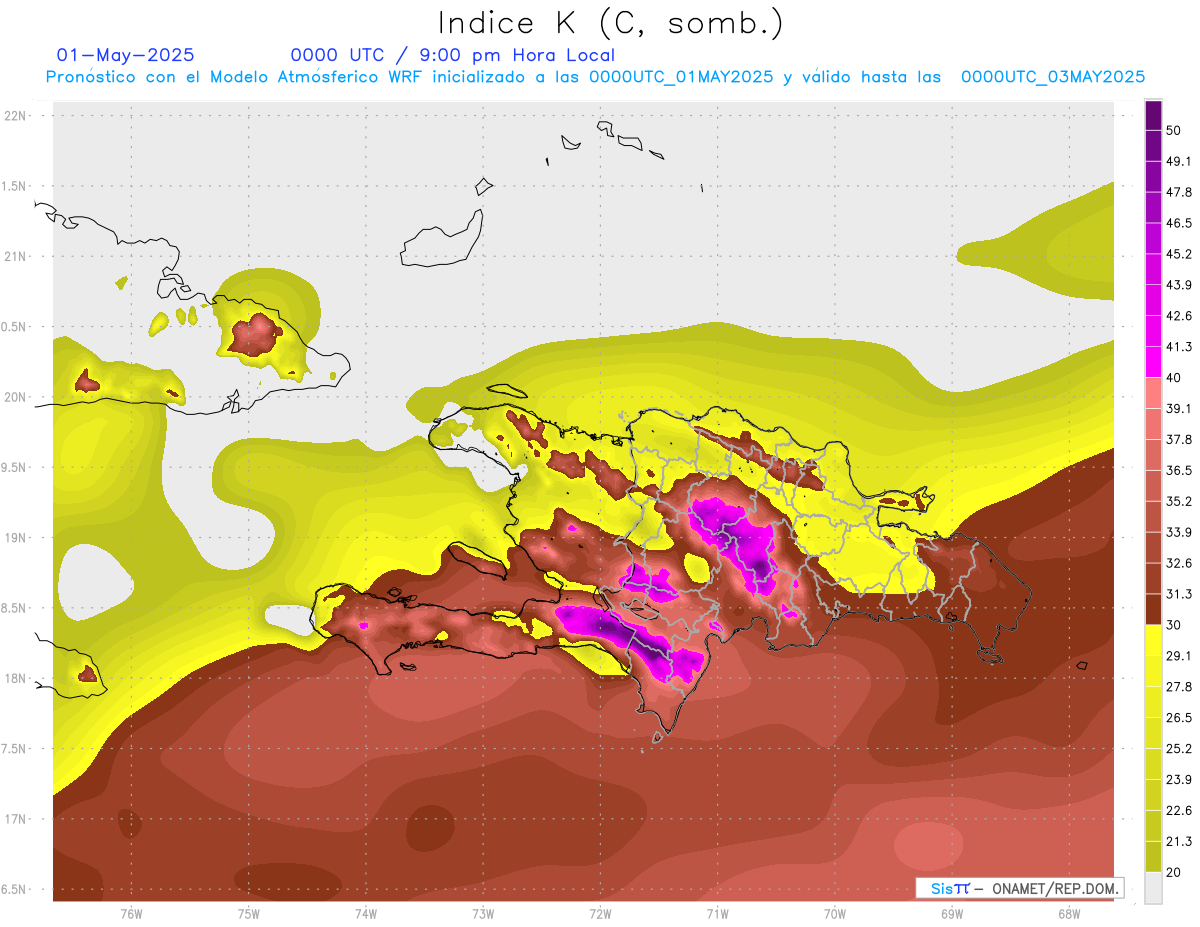Click the dark brown colorbar segment between 30 and 31.3
1200x927 pixels.
click(x=1153, y=609)
